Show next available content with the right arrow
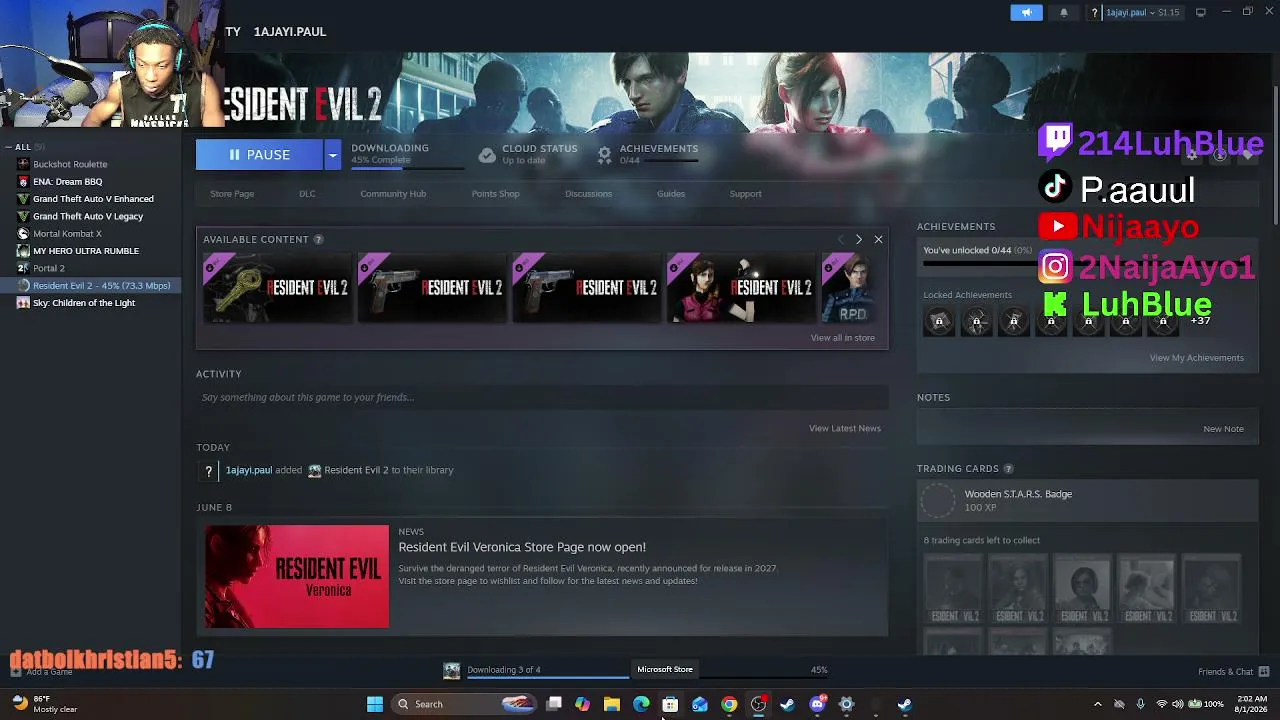This screenshot has height=720, width=1280. coord(858,240)
